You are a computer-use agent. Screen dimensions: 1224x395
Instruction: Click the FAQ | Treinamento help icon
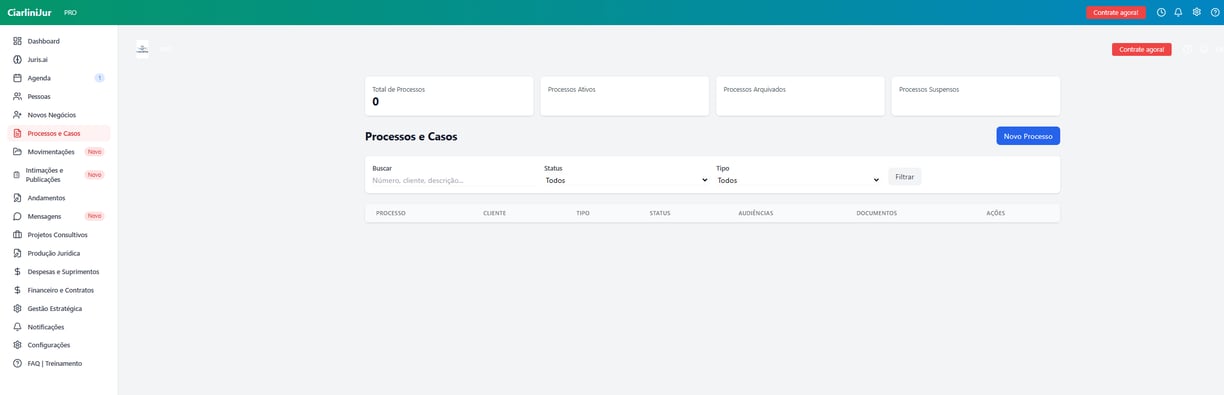[17, 364]
